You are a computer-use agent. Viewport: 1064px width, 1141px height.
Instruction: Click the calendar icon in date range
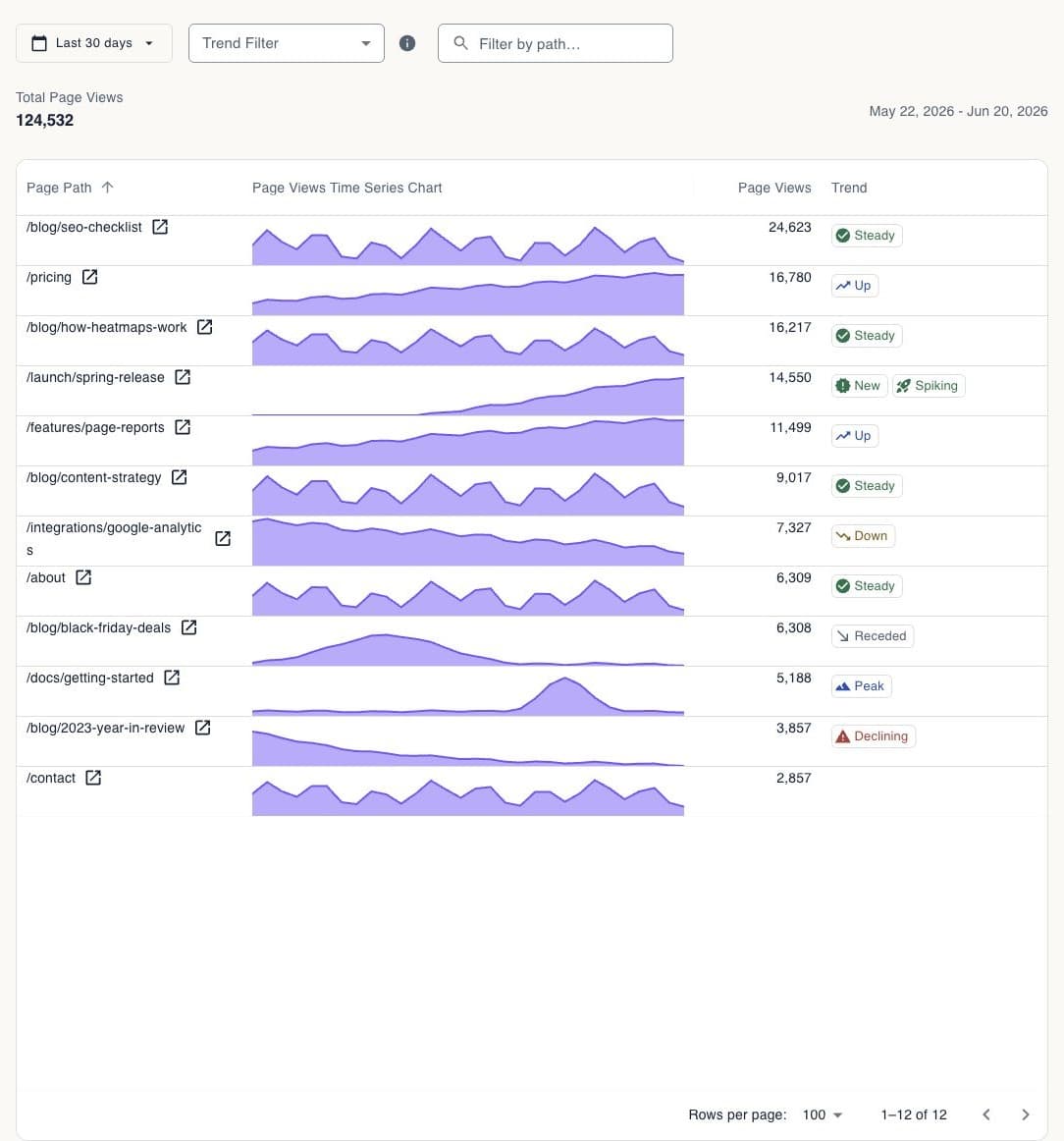pos(39,43)
